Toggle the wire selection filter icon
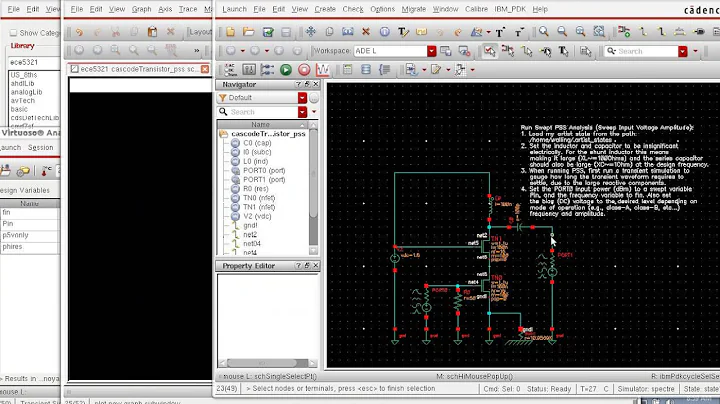Image resolution: width=720 pixels, height=404 pixels. pos(527,51)
